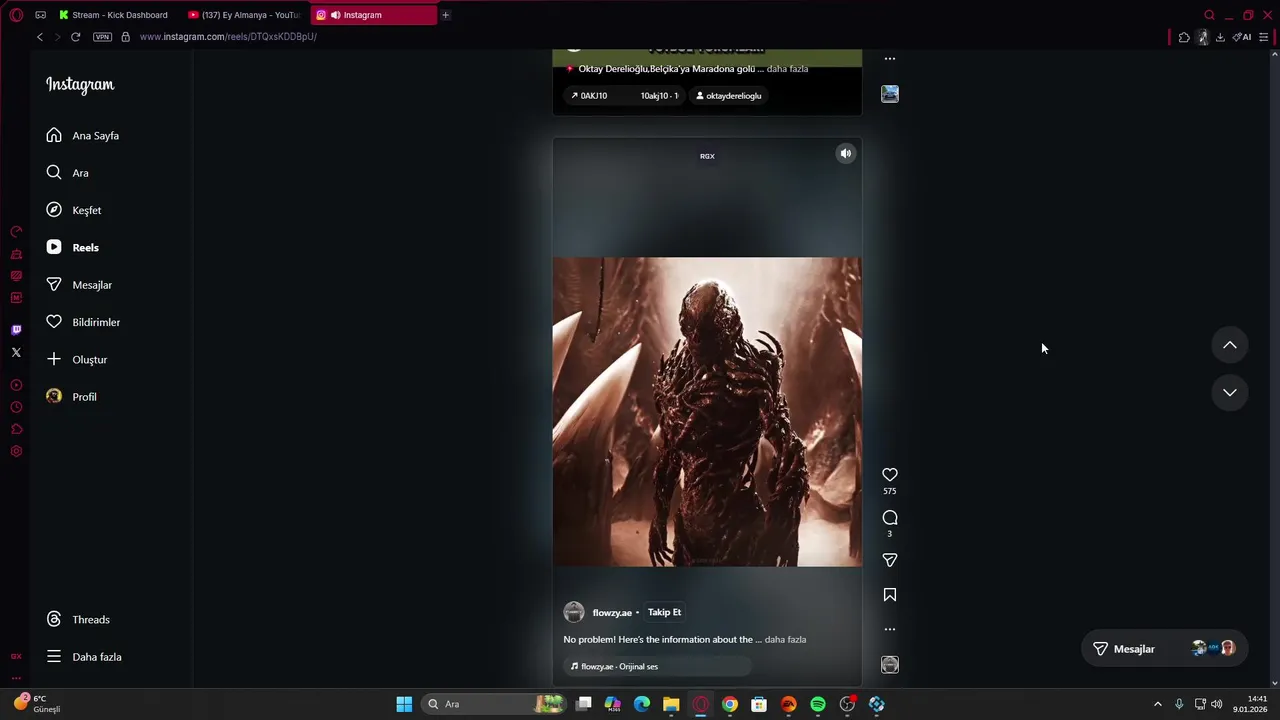
Task: Like the flowzy.ae reel
Action: pos(890,475)
